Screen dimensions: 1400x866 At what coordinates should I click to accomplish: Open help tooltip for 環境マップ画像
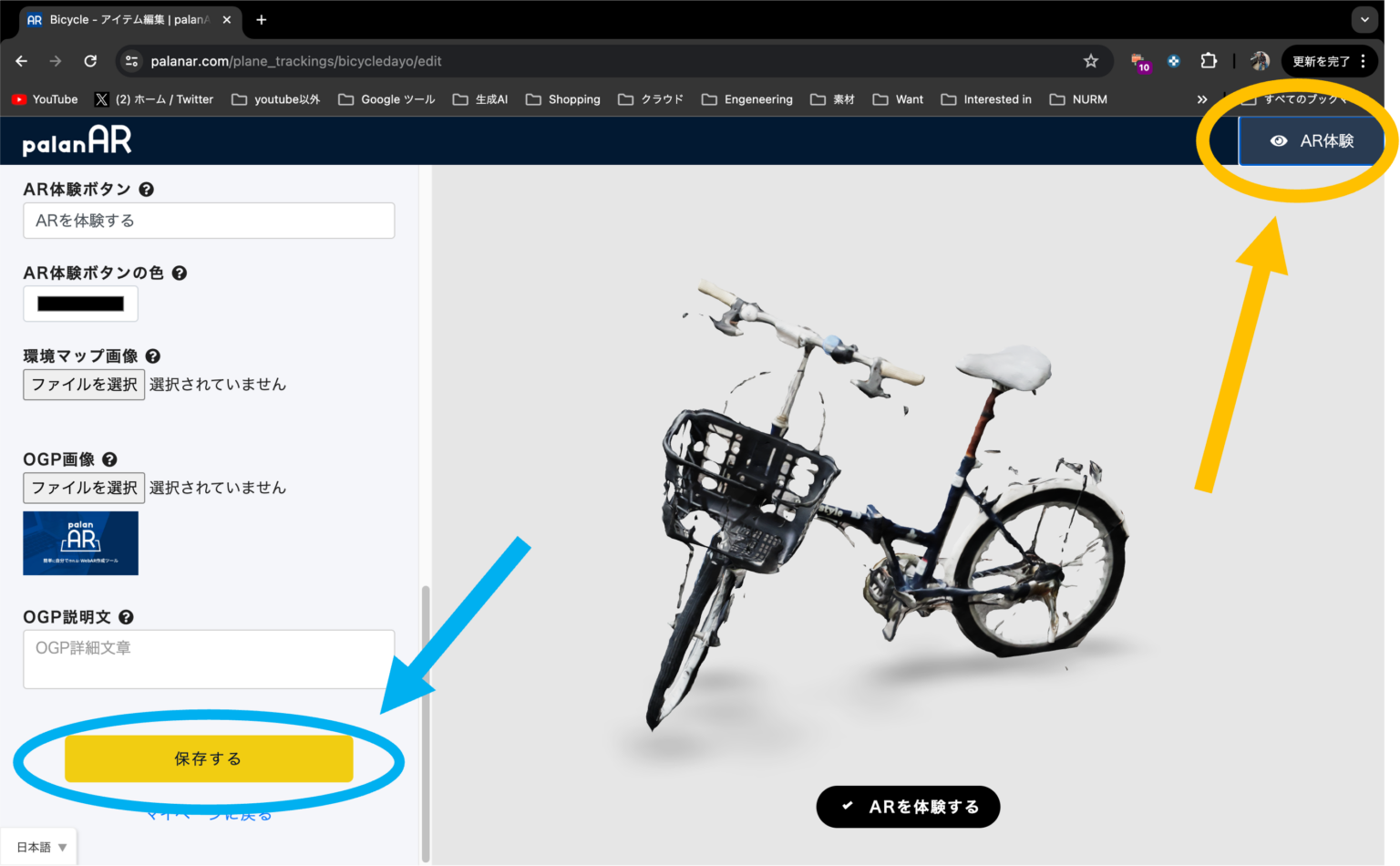click(153, 356)
